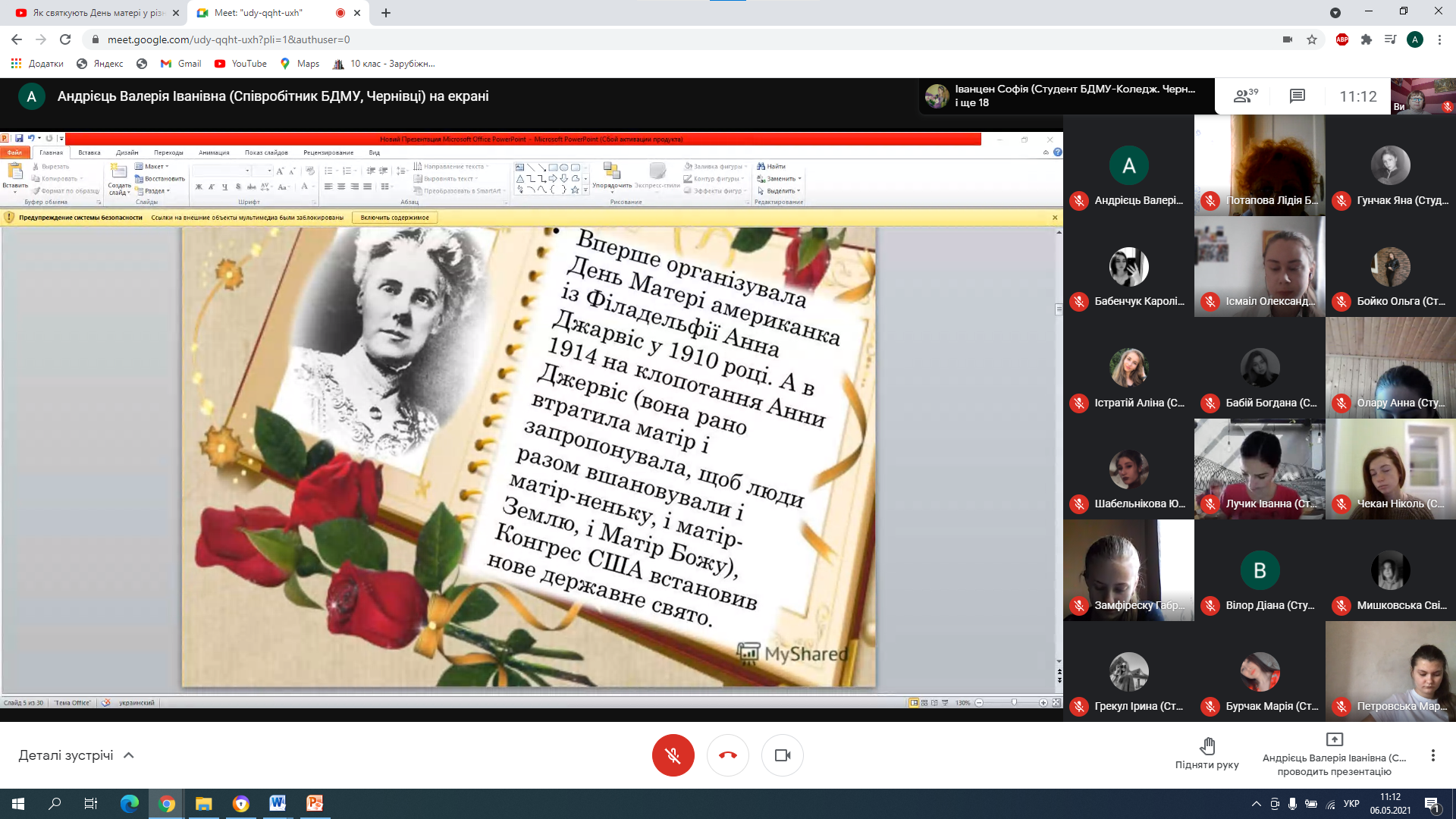Close the yellow security warning bar
This screenshot has height=819, width=1456.
(1054, 218)
